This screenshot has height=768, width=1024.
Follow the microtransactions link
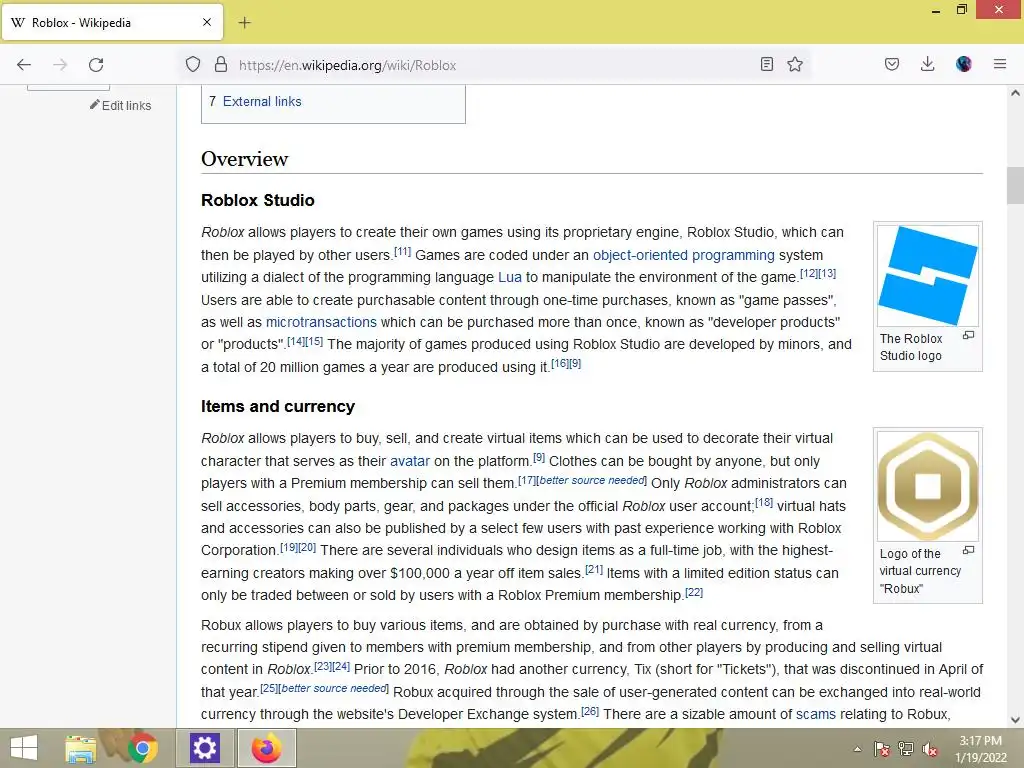[321, 322]
